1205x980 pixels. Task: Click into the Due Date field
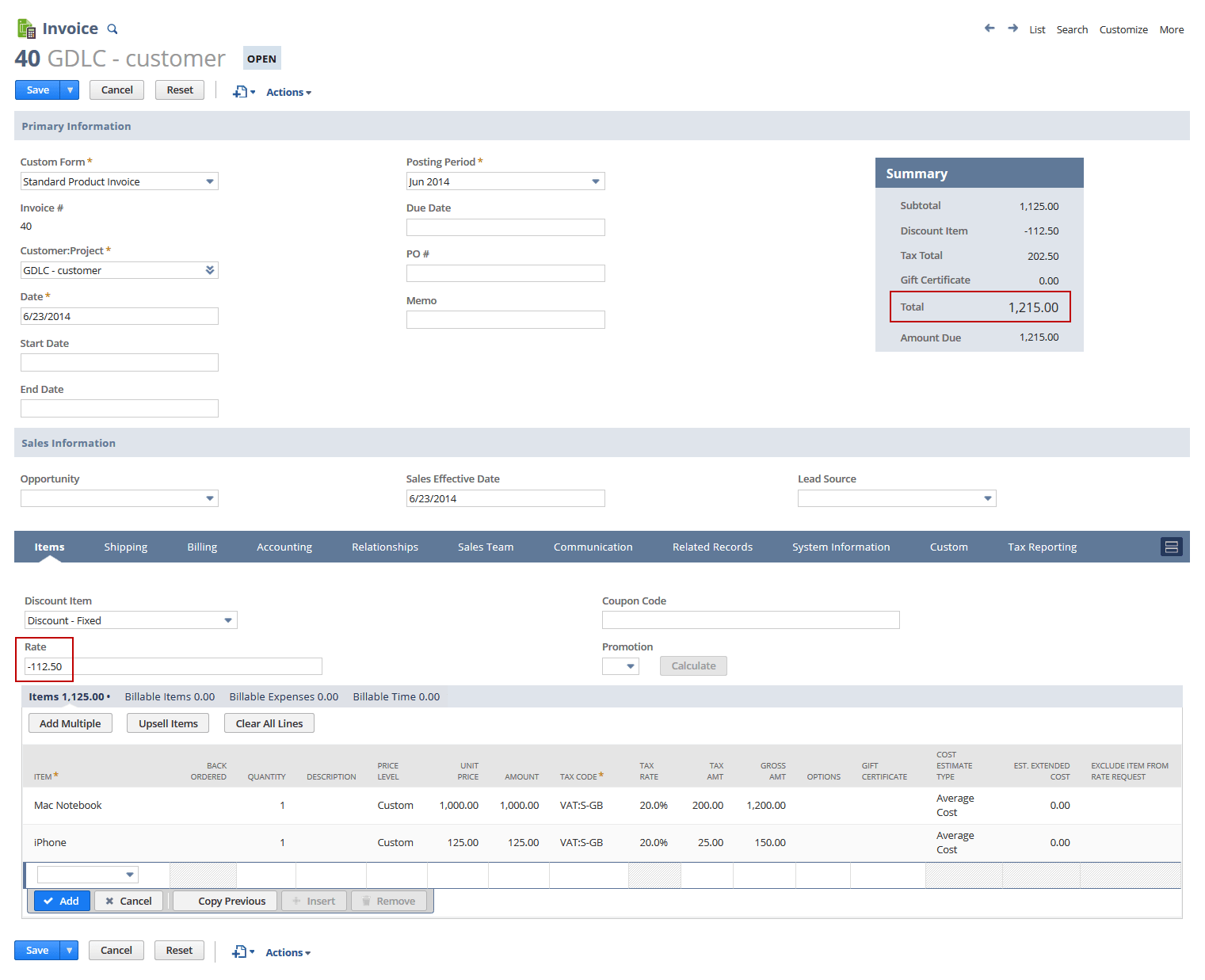(505, 227)
